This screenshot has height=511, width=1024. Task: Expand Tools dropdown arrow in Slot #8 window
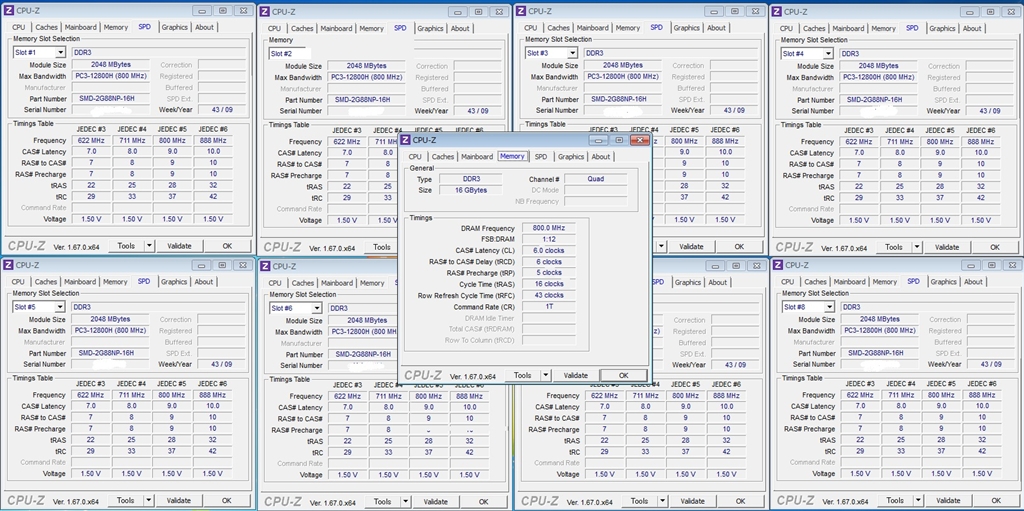[x=918, y=500]
